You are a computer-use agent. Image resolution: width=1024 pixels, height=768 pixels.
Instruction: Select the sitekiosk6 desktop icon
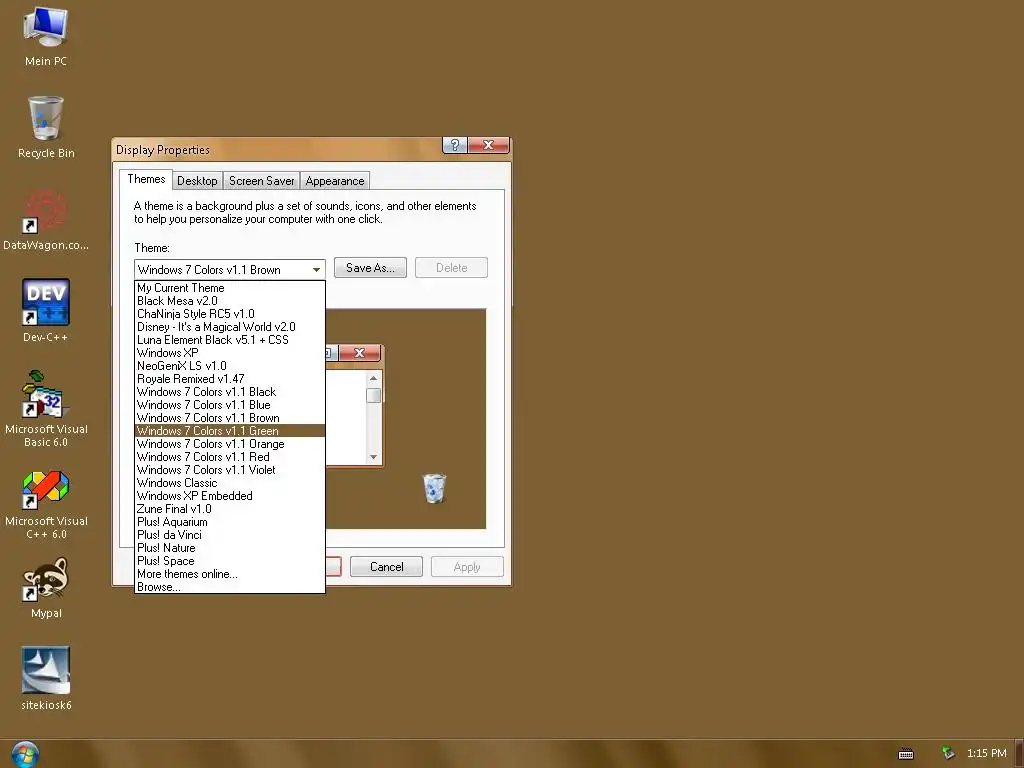tap(46, 679)
